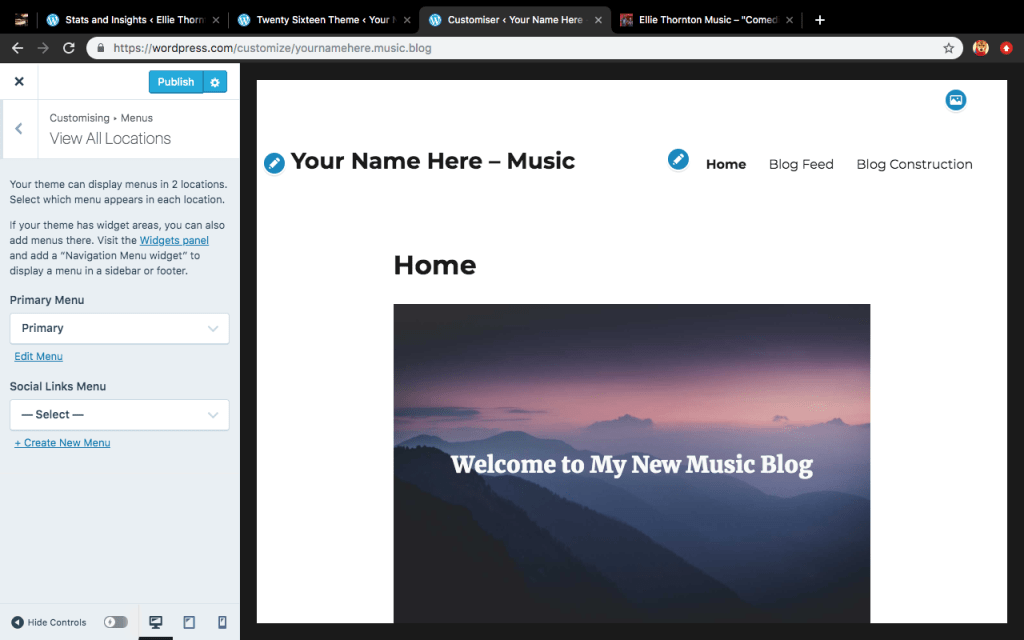Screen dimensions: 1024x640
Task: Select Blog Feed in the site menu
Action: [x=801, y=165]
